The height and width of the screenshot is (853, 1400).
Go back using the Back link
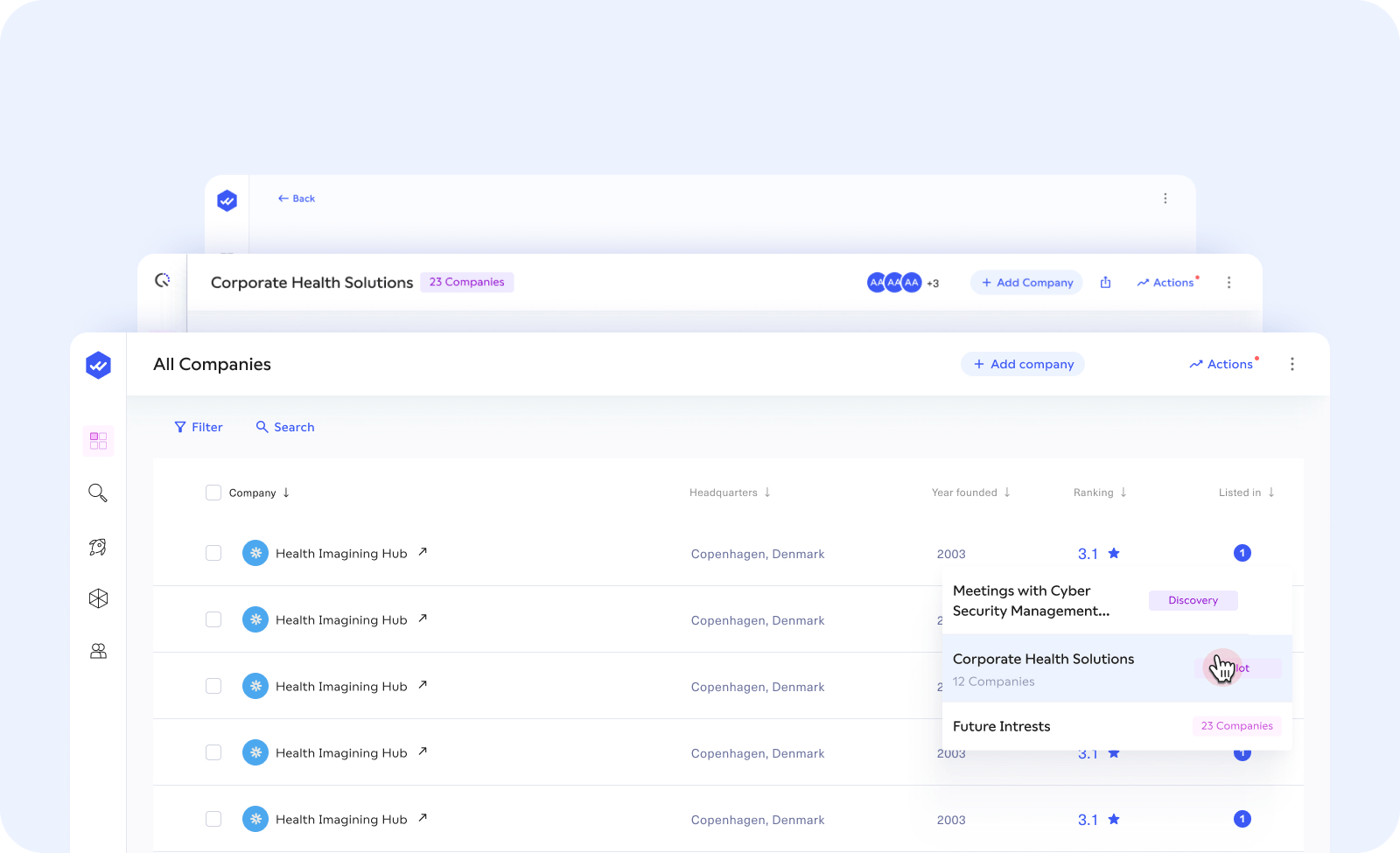pyautogui.click(x=297, y=199)
